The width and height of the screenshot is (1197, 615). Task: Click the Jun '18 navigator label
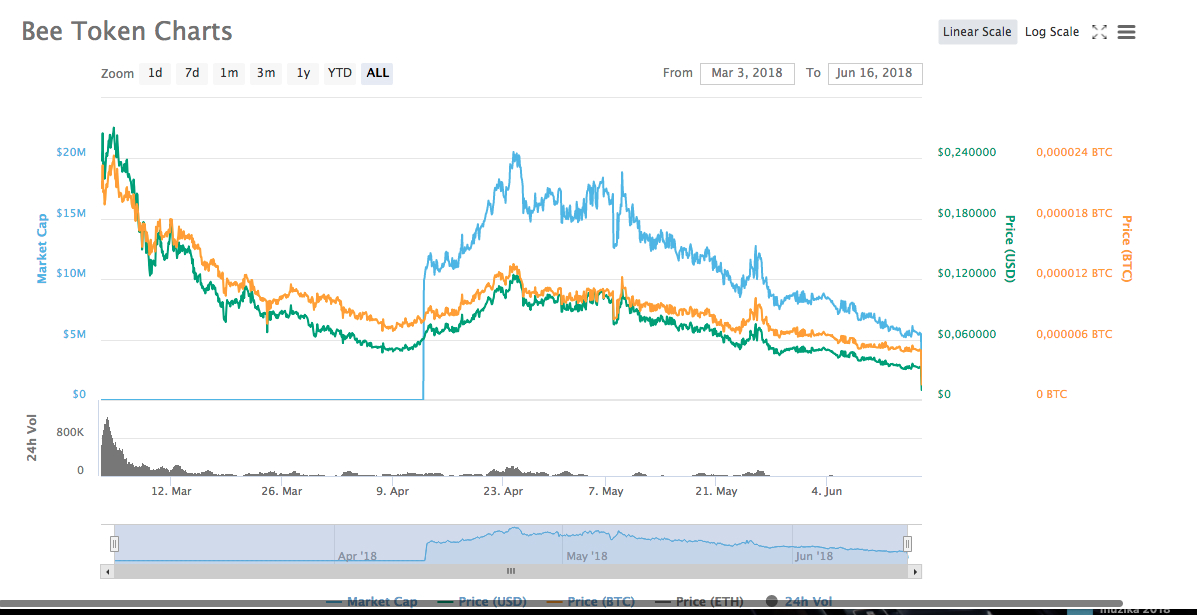click(x=814, y=556)
